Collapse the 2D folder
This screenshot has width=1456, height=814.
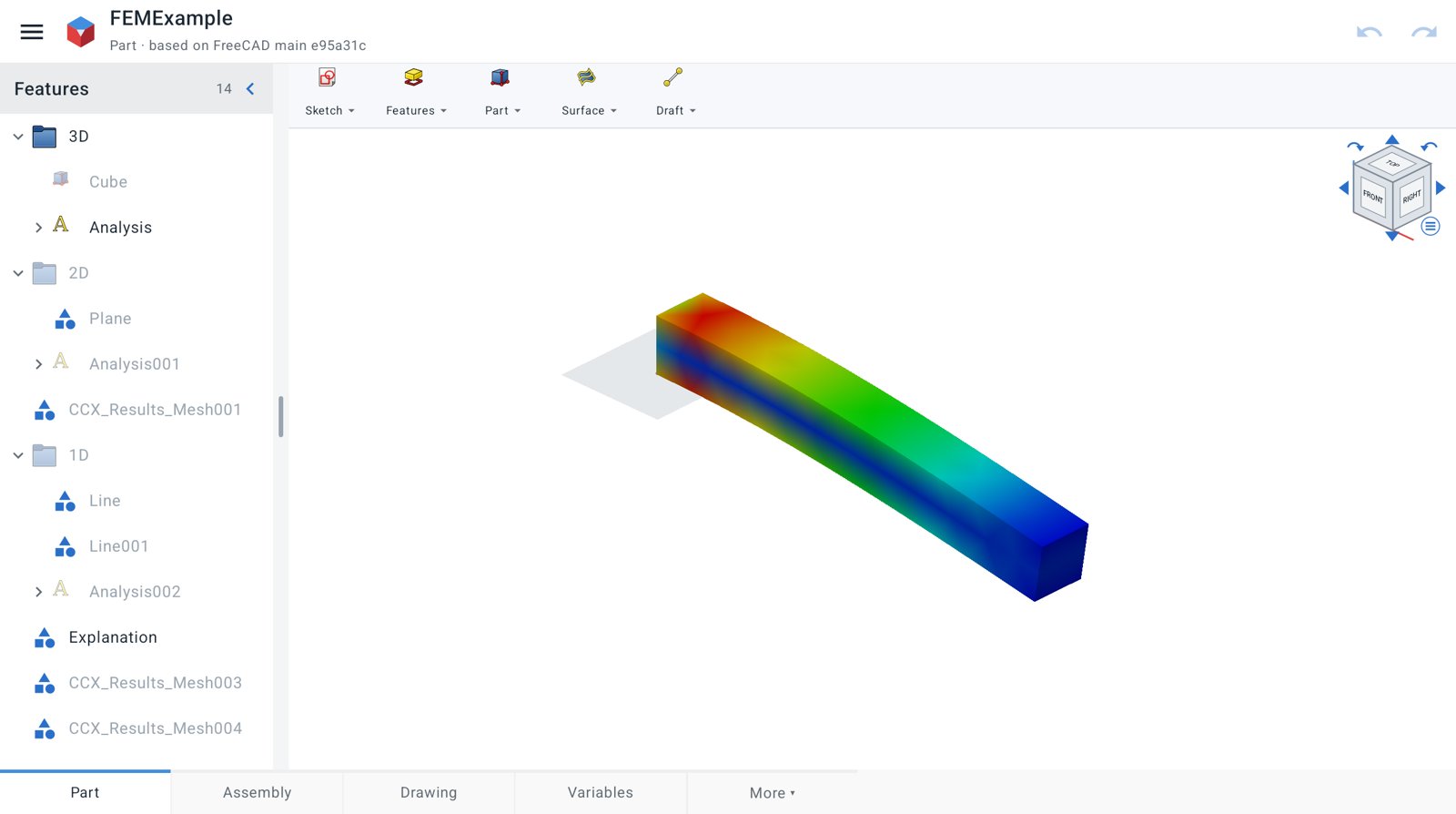click(x=18, y=273)
